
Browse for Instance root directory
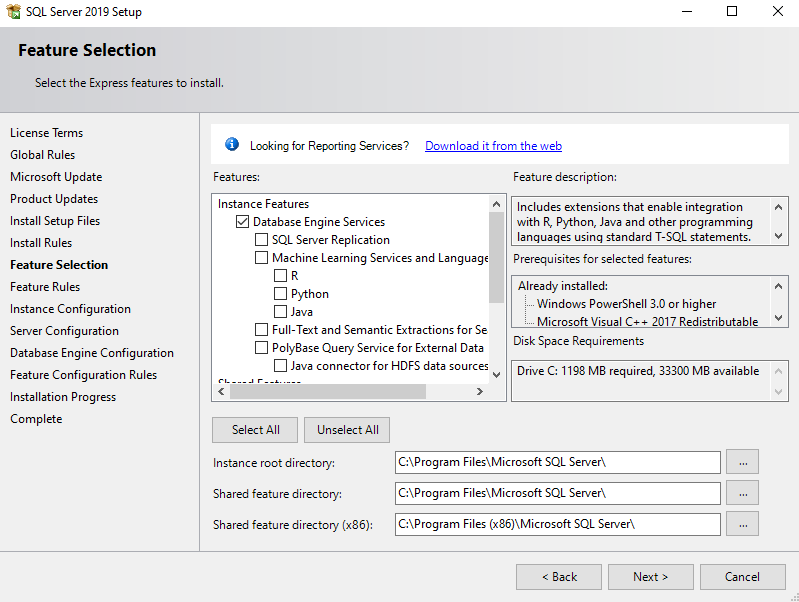pos(742,462)
